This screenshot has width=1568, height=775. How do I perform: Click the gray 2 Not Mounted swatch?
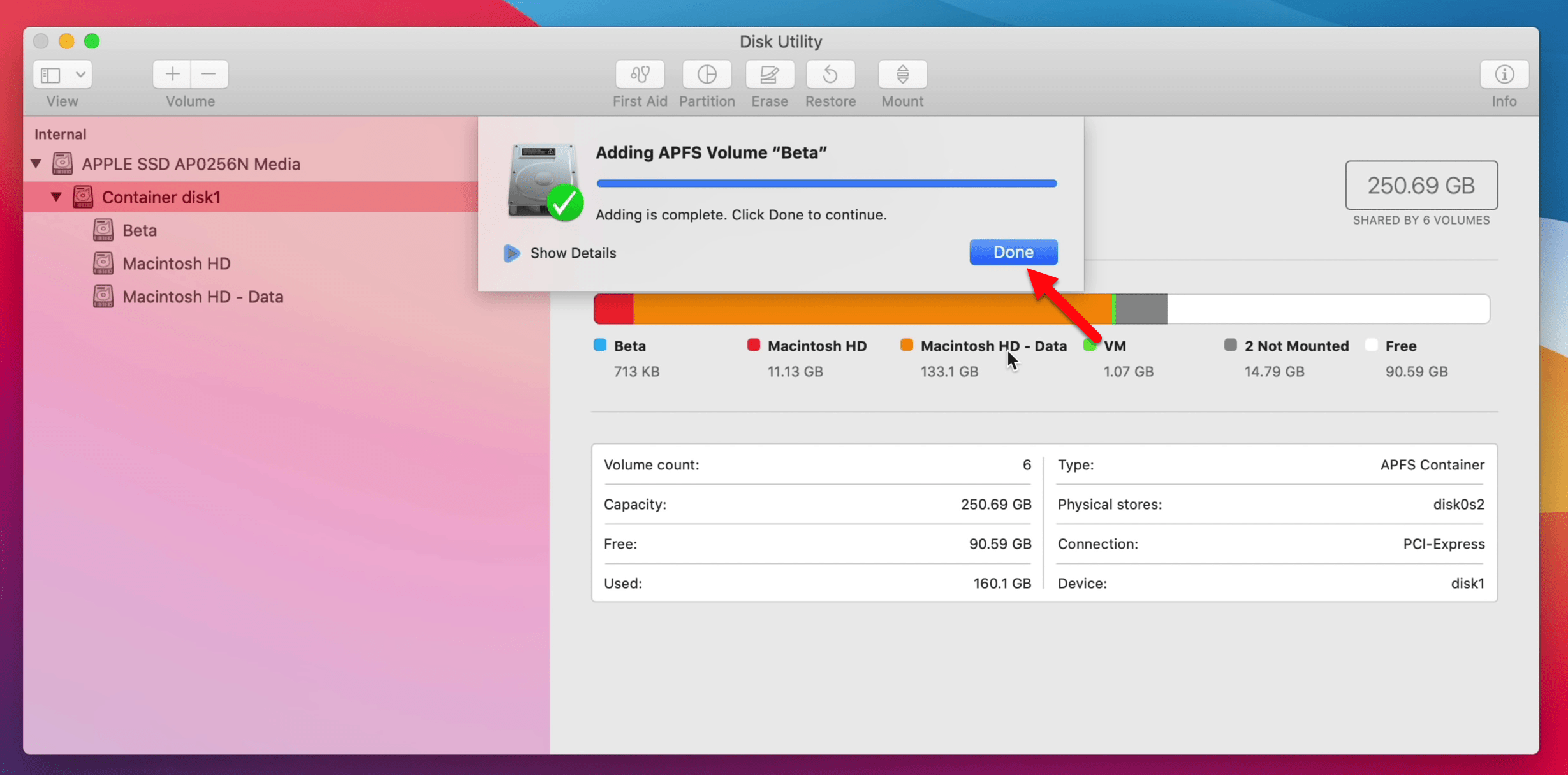click(x=1231, y=345)
